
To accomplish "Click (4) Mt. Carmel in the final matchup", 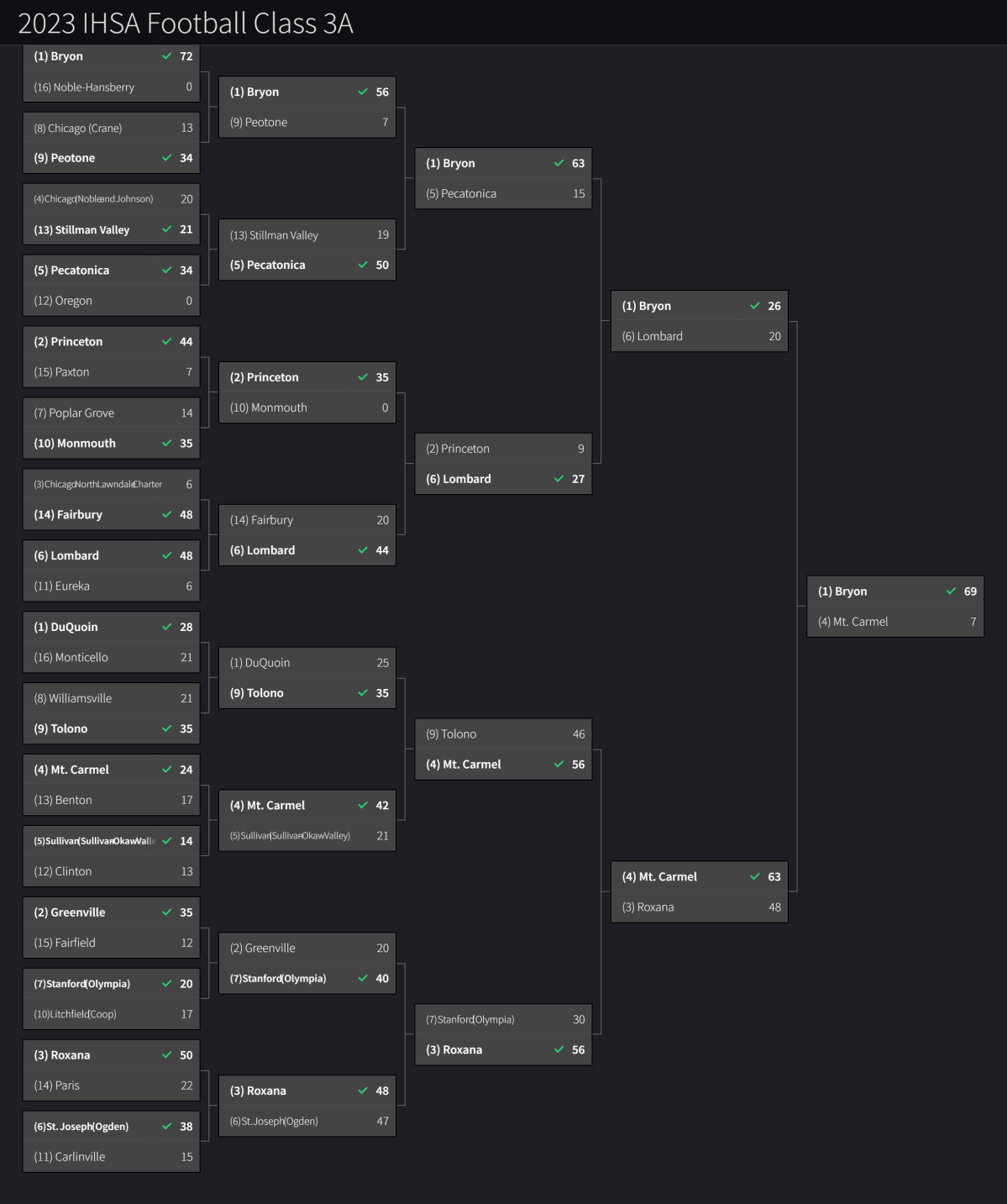I will pyautogui.click(x=852, y=622).
